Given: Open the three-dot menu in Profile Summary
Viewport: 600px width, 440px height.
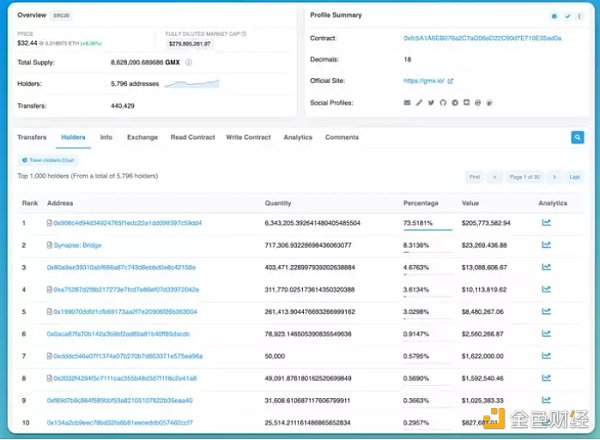Looking at the screenshot, I should point(580,16).
